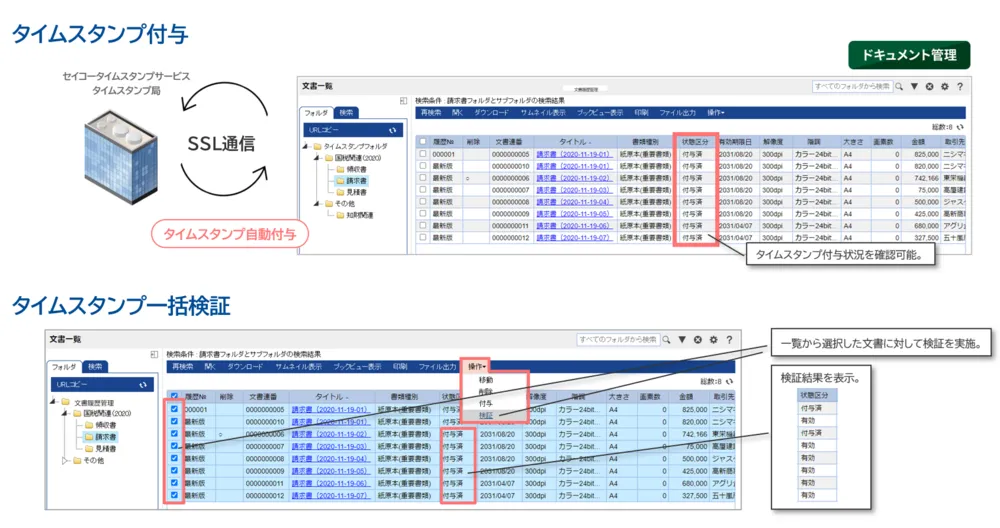This screenshot has width=1000, height=528.
Task: Open 請求書 link for document 0000000007 in upper list
Action: tap(574, 190)
